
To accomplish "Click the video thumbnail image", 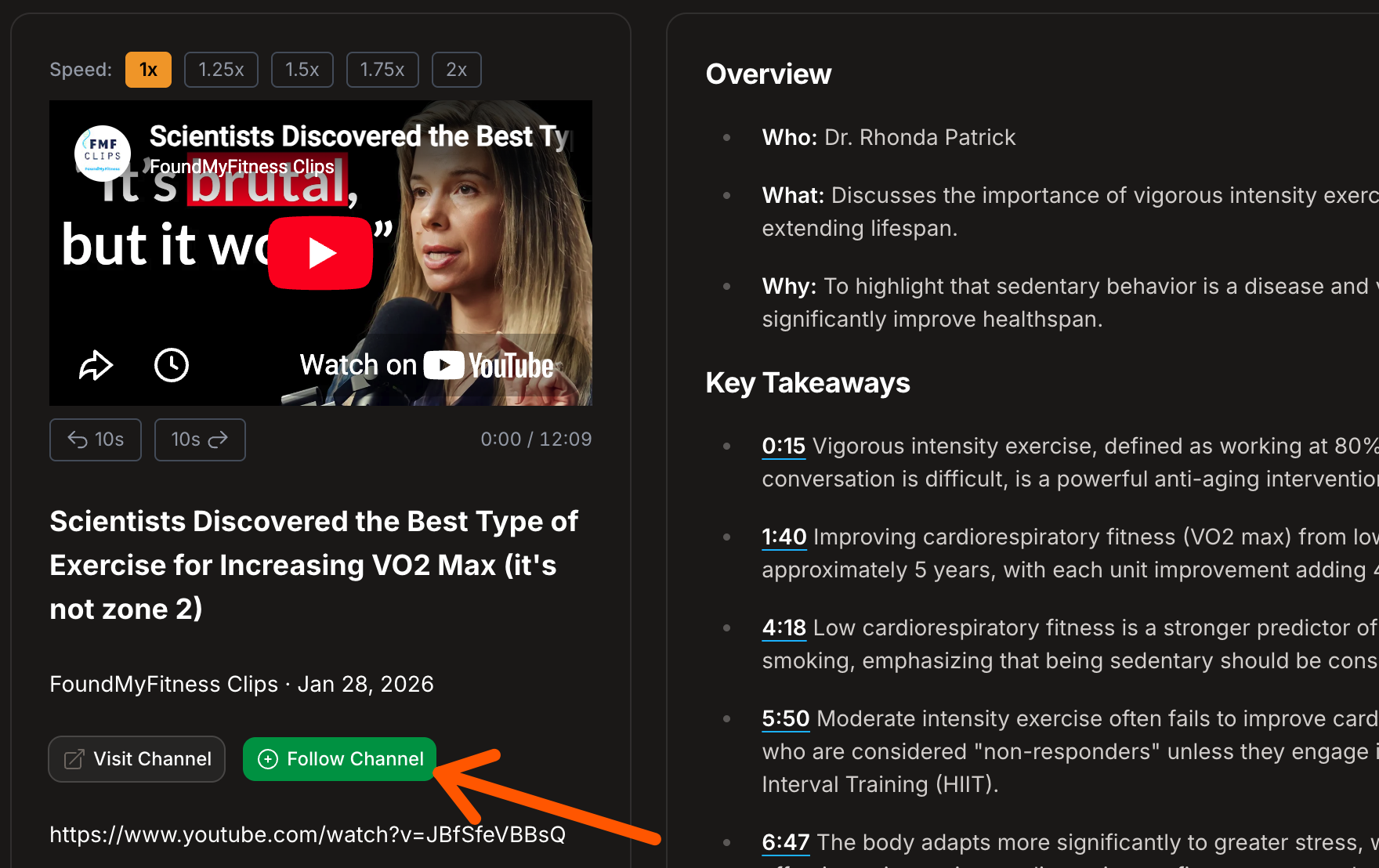I will [320, 253].
